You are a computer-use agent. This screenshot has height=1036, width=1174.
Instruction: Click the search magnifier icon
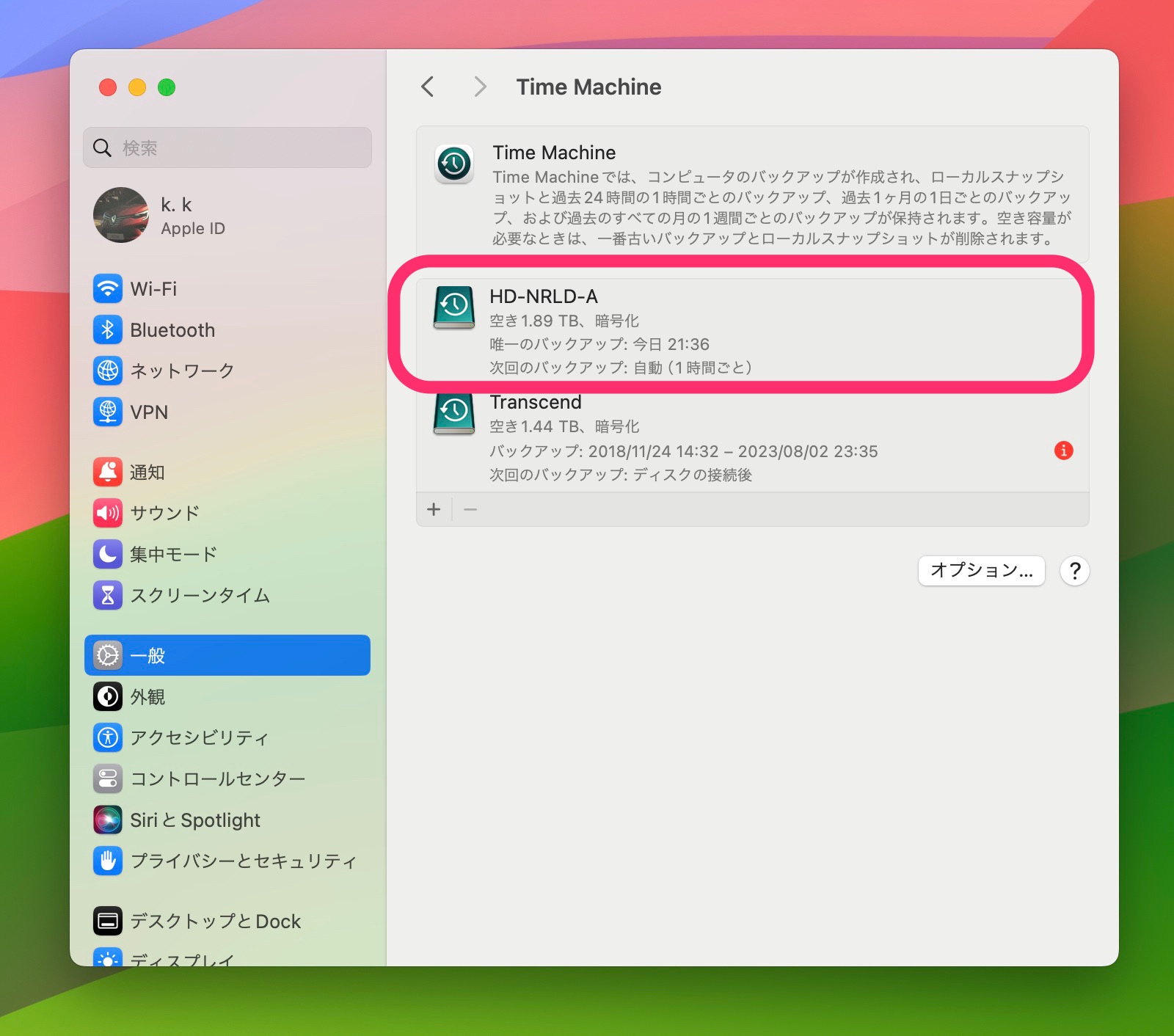(103, 147)
